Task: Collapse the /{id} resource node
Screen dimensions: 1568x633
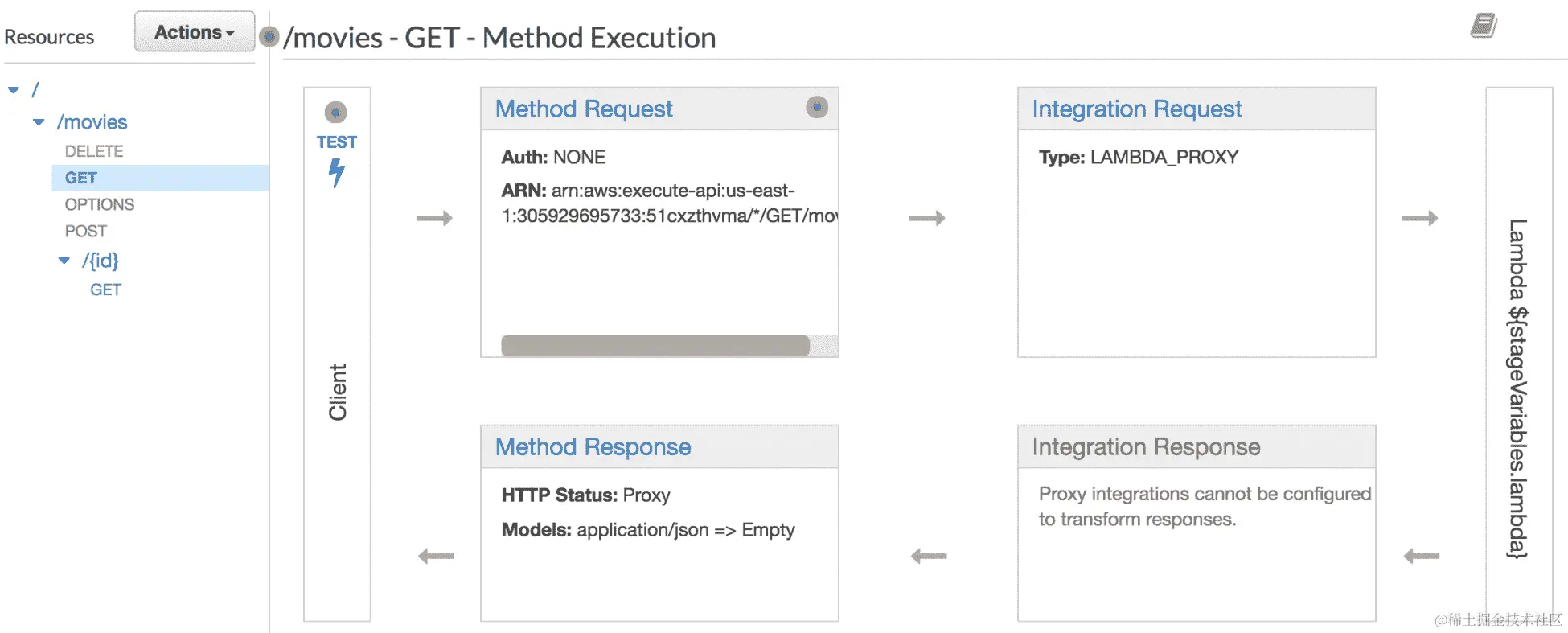Action: tap(64, 261)
